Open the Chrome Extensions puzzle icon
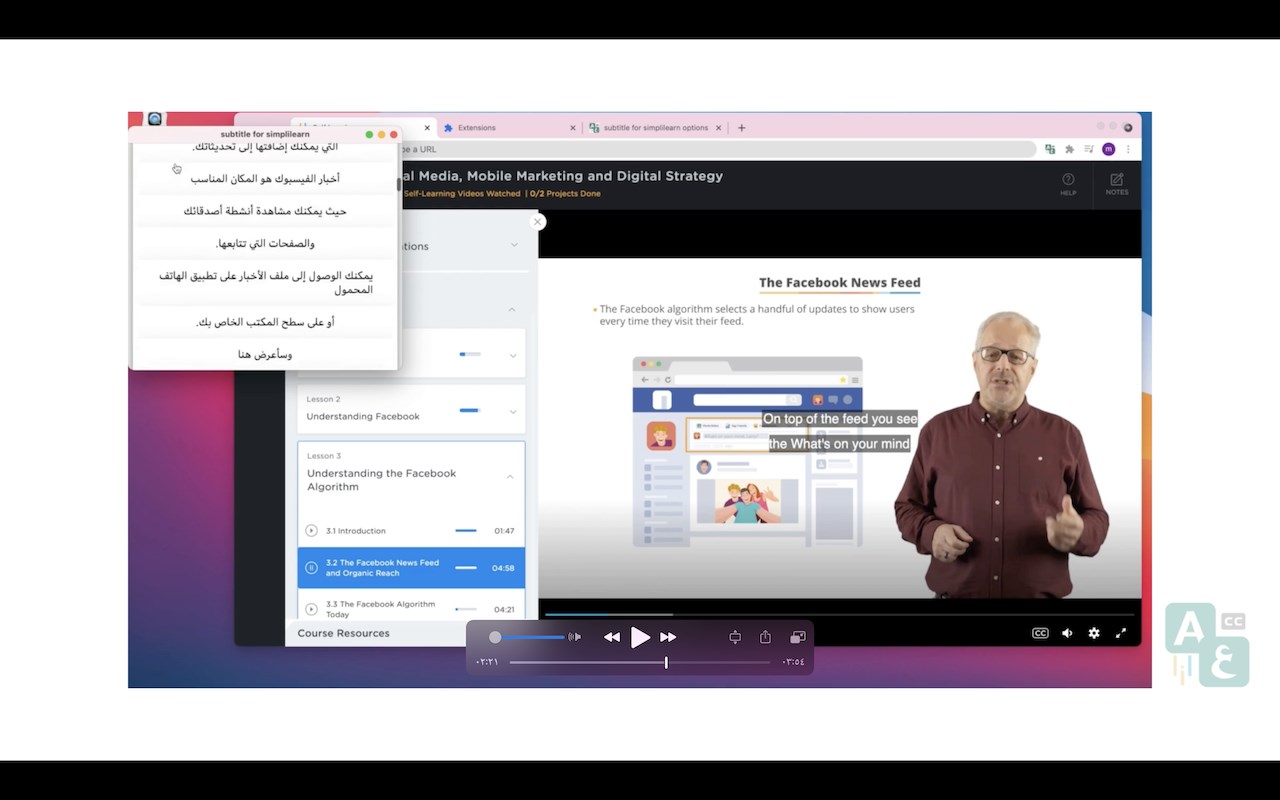This screenshot has width=1280, height=800. coord(1069,149)
